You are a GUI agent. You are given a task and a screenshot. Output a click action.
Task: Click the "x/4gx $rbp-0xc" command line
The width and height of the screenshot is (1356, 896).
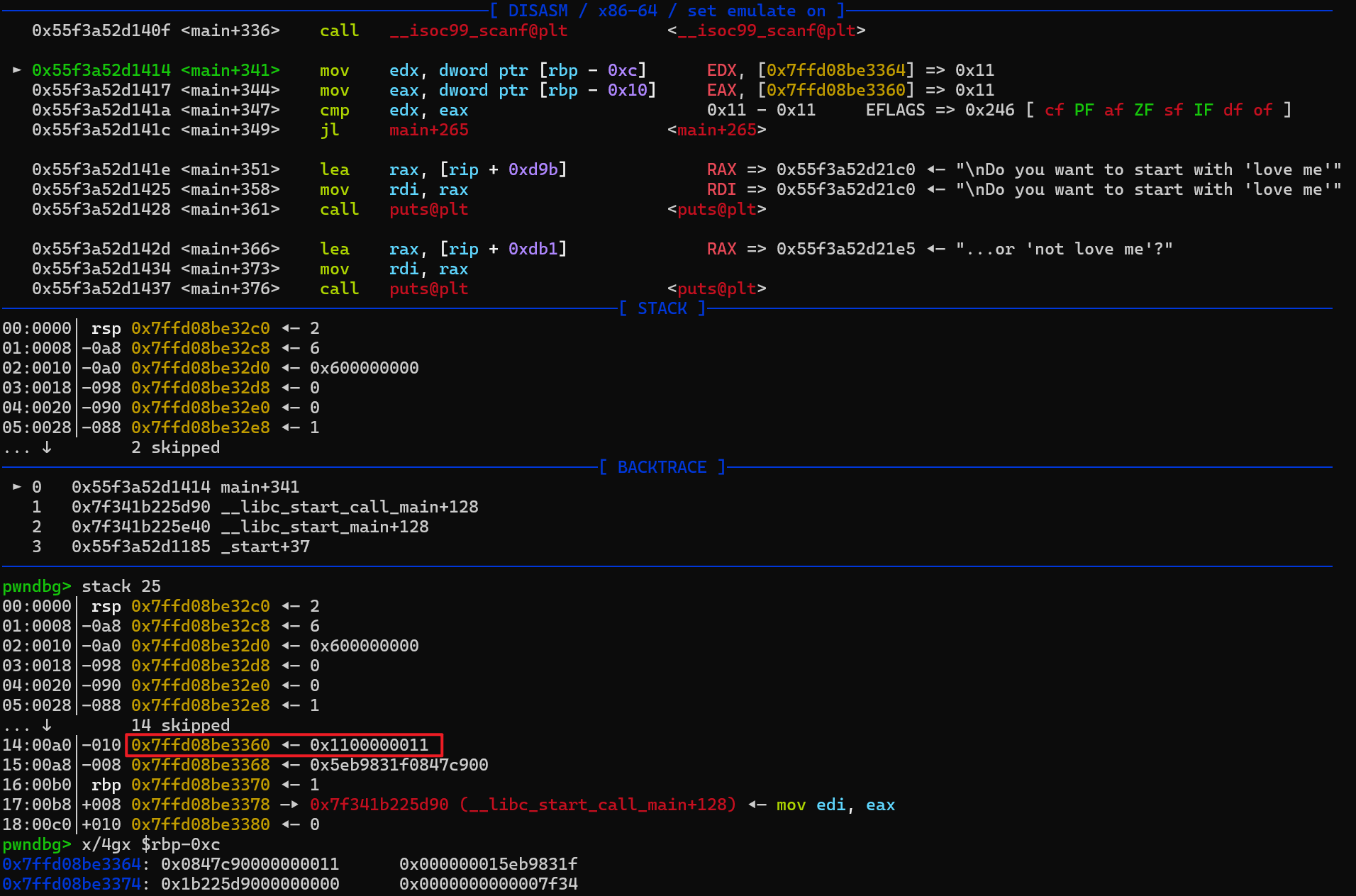coord(150,844)
